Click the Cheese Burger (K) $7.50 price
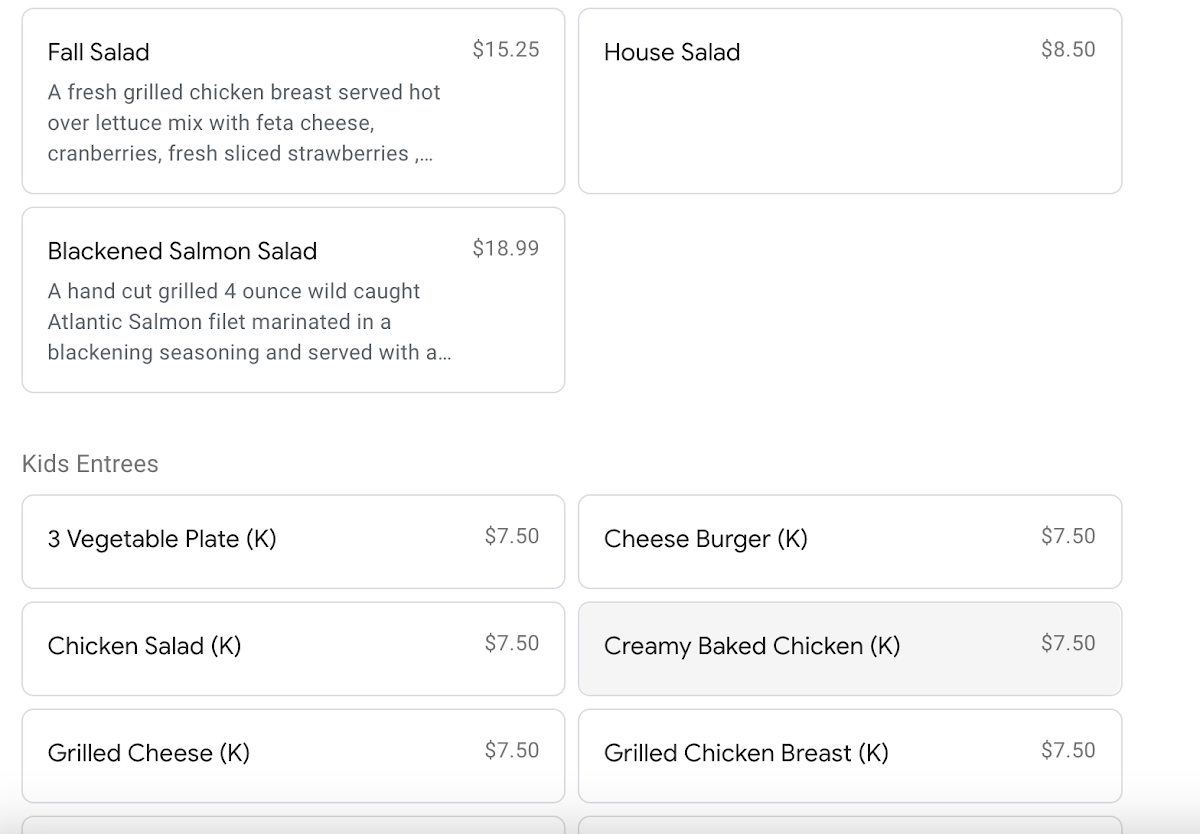The height and width of the screenshot is (834, 1200). [x=1068, y=536]
